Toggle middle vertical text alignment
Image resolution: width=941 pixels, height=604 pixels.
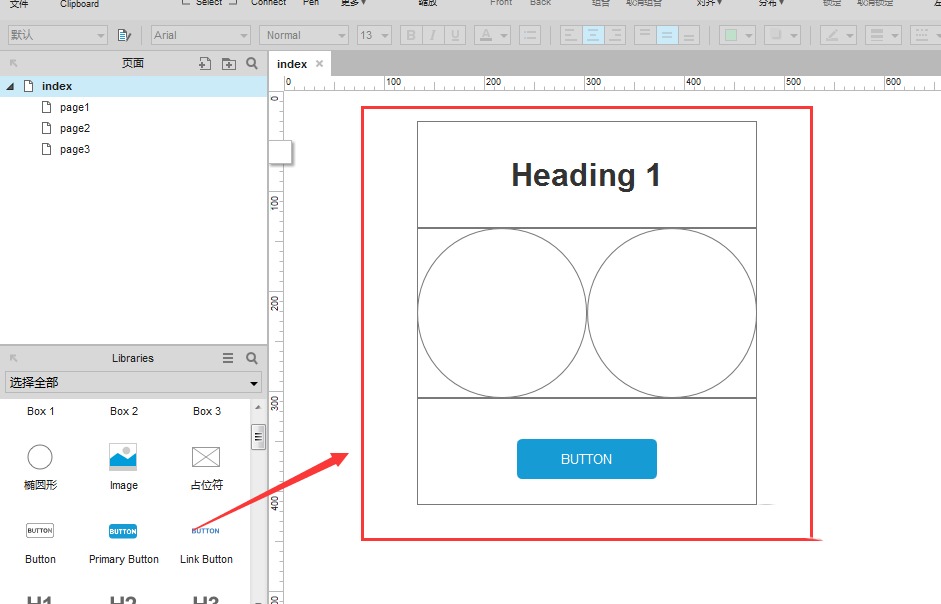point(667,35)
